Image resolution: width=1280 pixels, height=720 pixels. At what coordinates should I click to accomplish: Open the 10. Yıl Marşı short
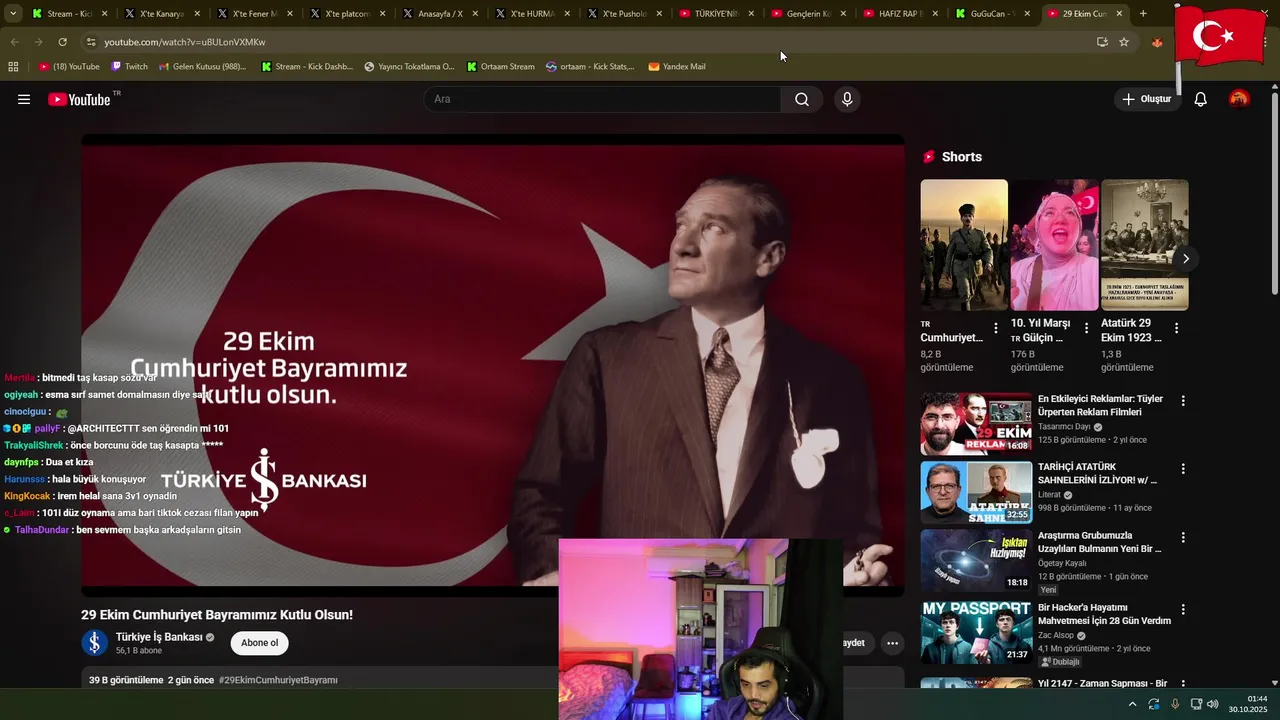(1054, 245)
